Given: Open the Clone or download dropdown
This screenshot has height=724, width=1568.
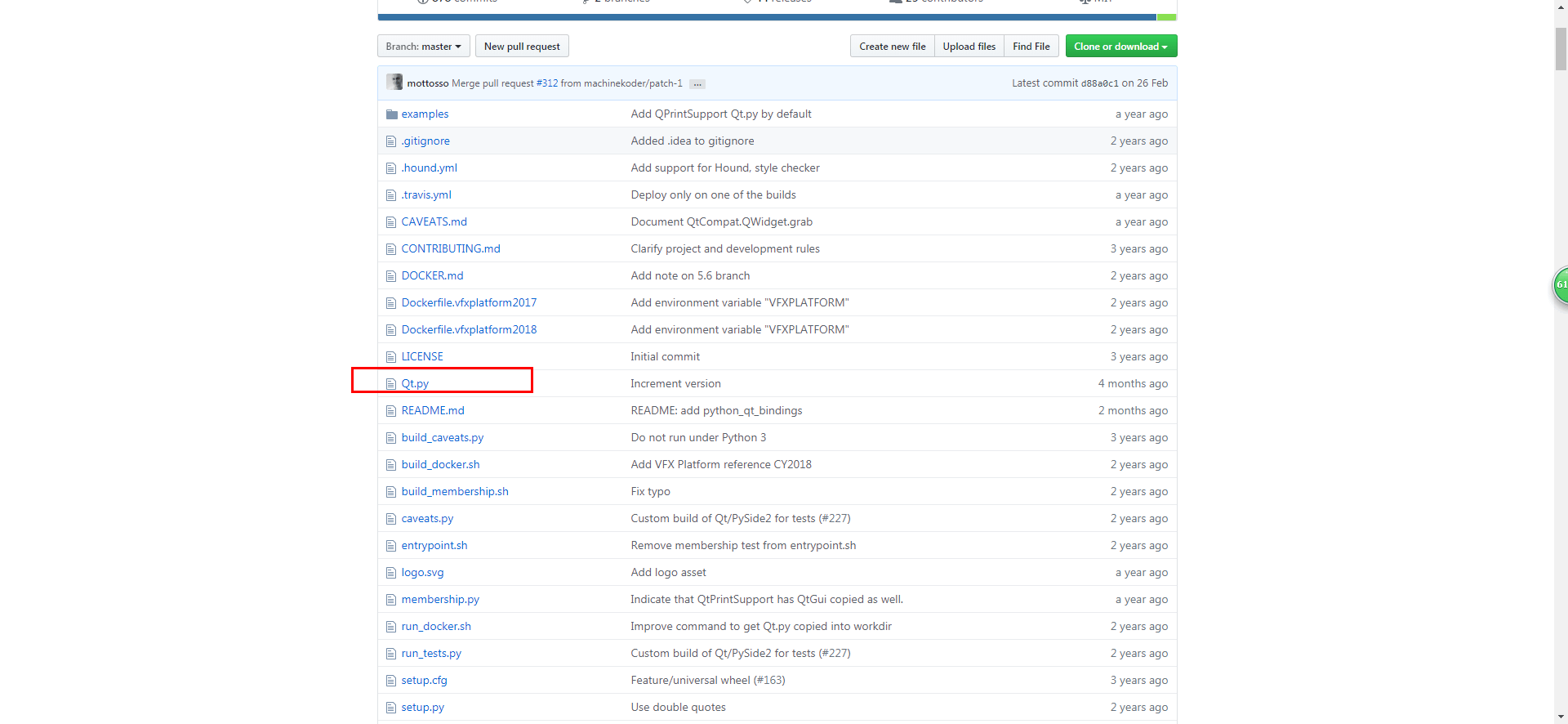Looking at the screenshot, I should (x=1120, y=47).
